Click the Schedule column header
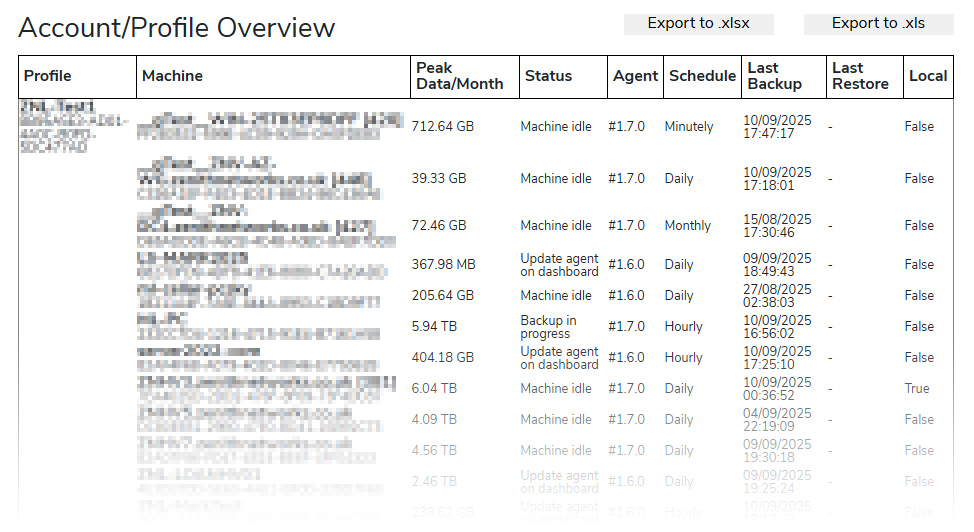The width and height of the screenshot is (974, 532). [702, 76]
